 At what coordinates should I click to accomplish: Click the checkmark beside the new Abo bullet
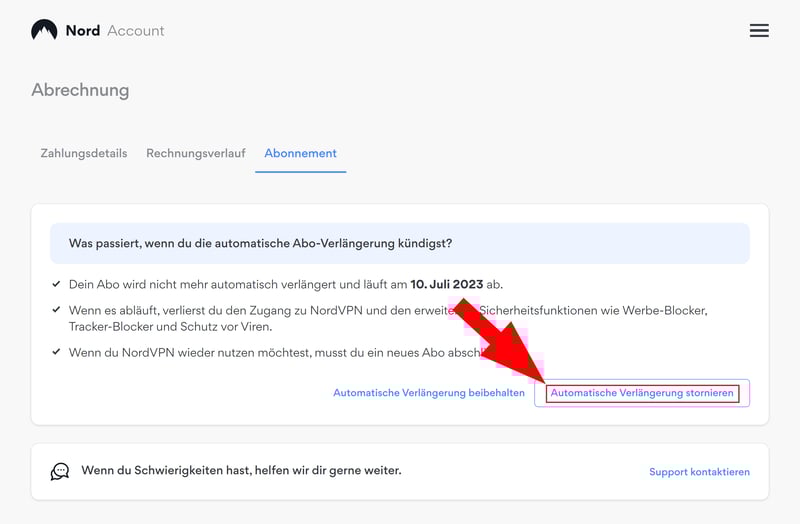(57, 352)
